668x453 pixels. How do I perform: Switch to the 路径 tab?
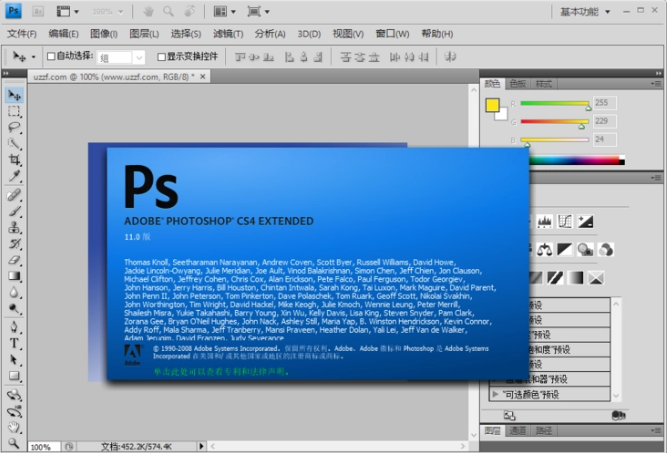[x=544, y=431]
